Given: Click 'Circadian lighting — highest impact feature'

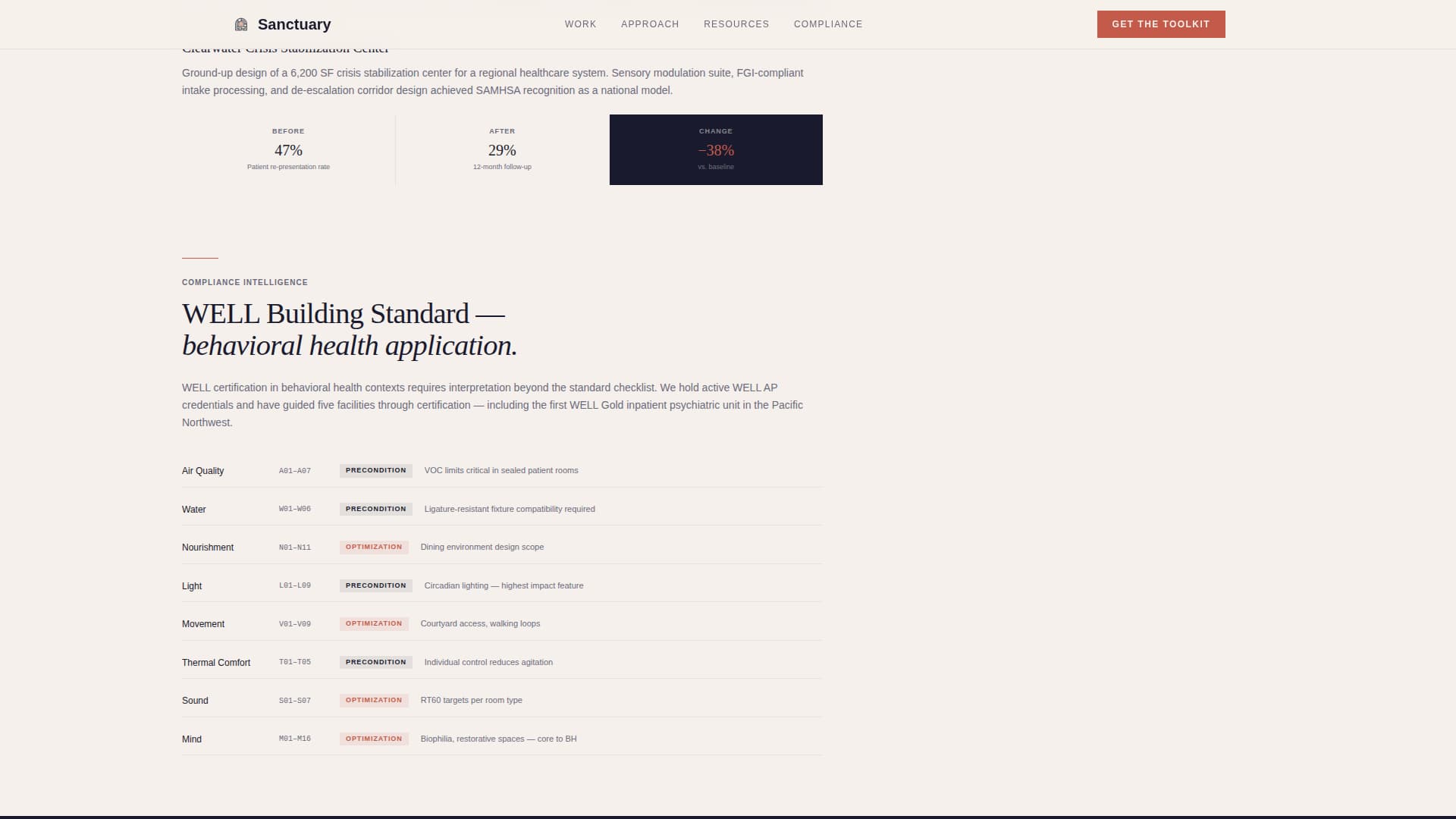Looking at the screenshot, I should tap(504, 585).
